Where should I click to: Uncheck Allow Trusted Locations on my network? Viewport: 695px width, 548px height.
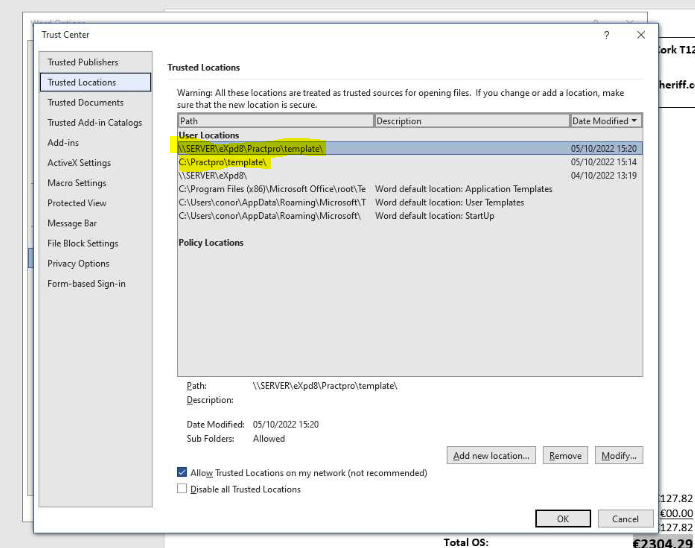tap(182, 472)
